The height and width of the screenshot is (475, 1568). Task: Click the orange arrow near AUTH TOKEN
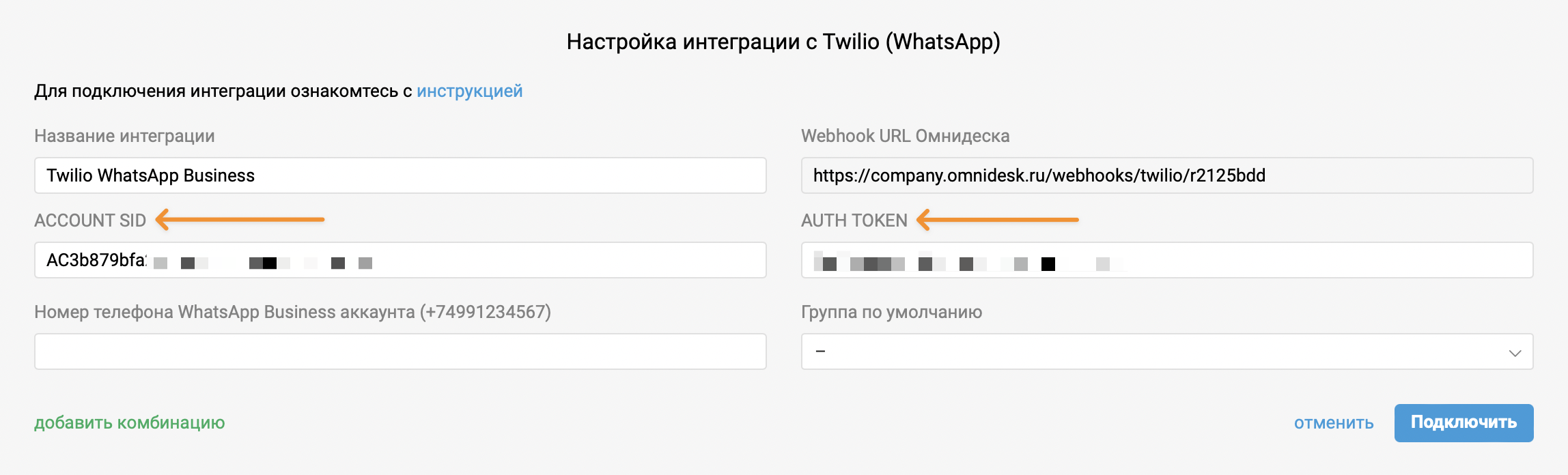[997, 220]
